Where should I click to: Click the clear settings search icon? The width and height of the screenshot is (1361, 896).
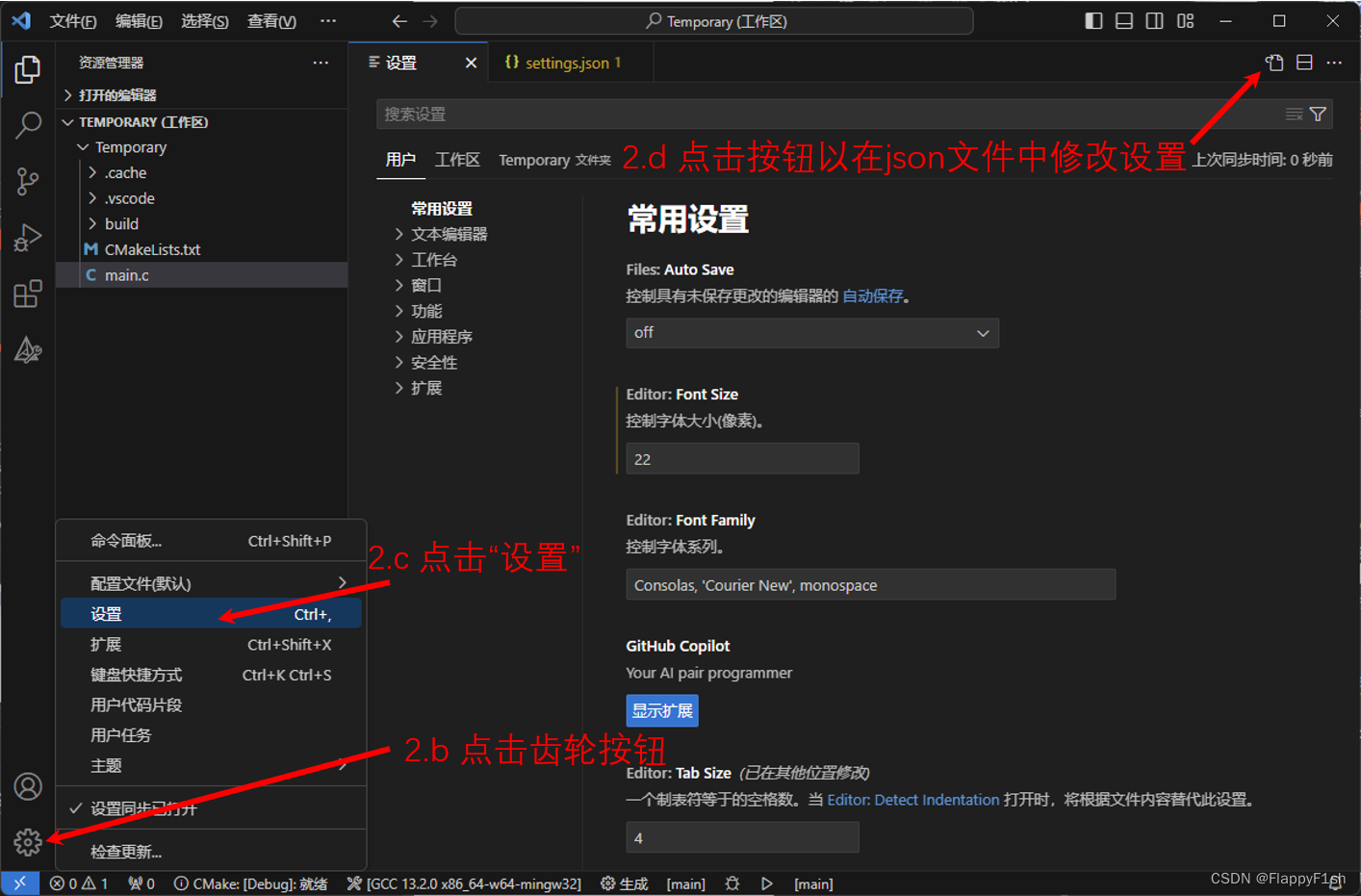point(1295,115)
